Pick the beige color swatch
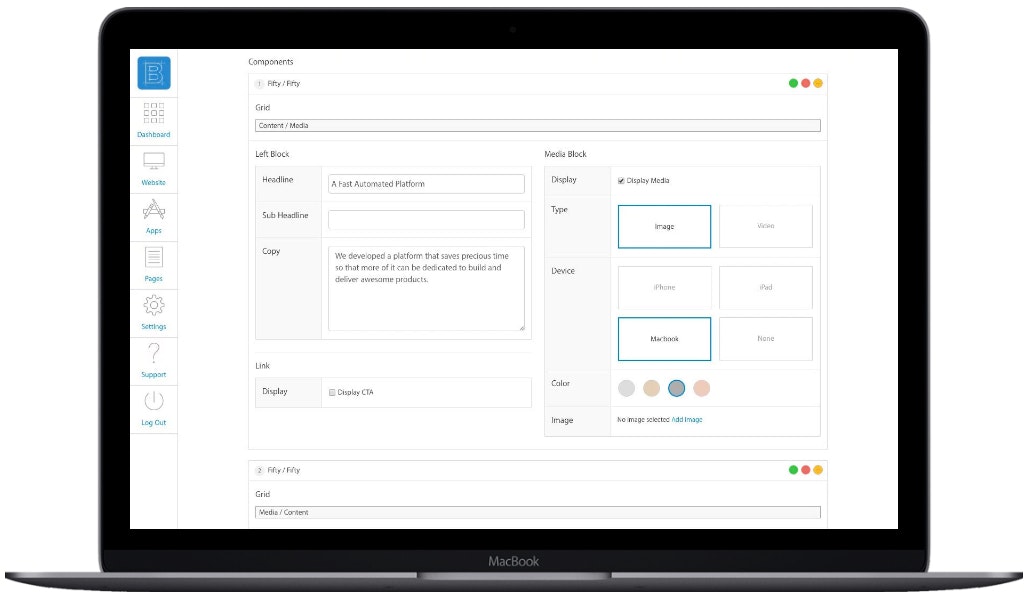This screenshot has height=600, width=1030. [652, 388]
